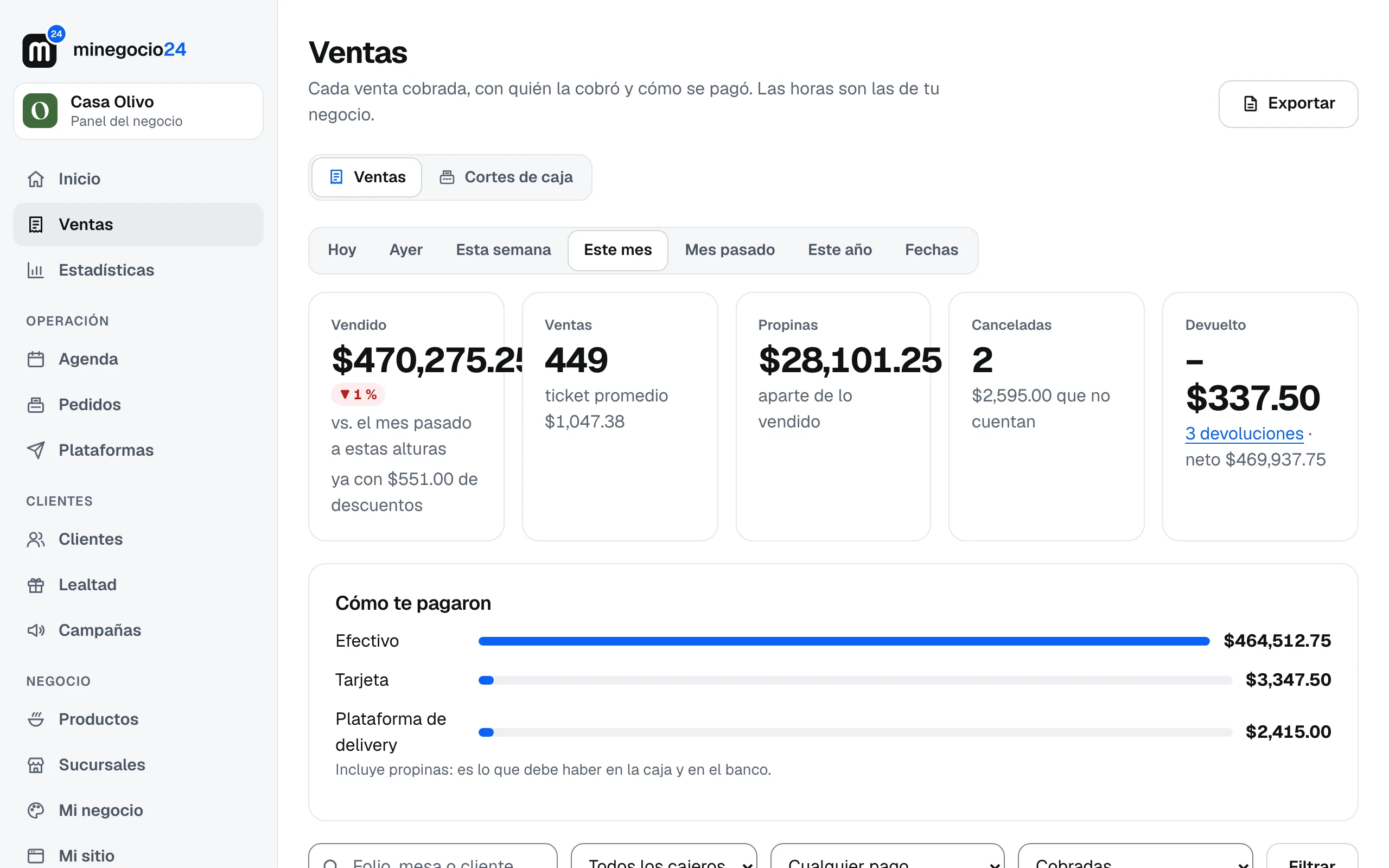This screenshot has width=1389, height=868.
Task: Click the Mi sitio window icon
Action: (36, 856)
